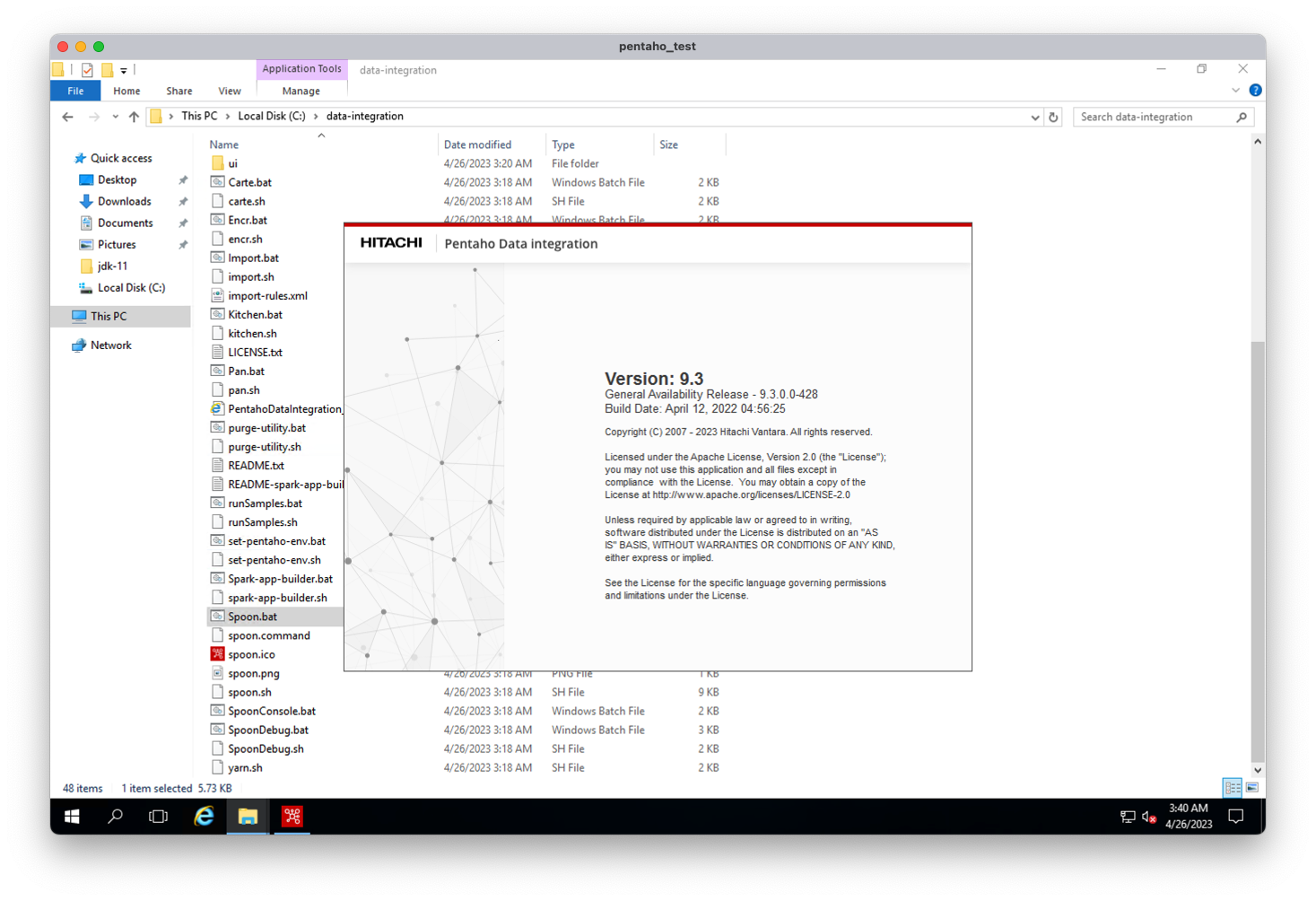Click the search magnifier icon
Image resolution: width=1316 pixels, height=901 pixels.
tap(1242, 117)
